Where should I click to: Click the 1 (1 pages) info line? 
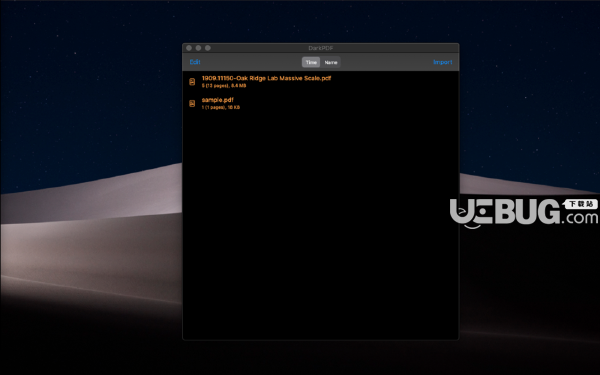pyautogui.click(x=221, y=108)
